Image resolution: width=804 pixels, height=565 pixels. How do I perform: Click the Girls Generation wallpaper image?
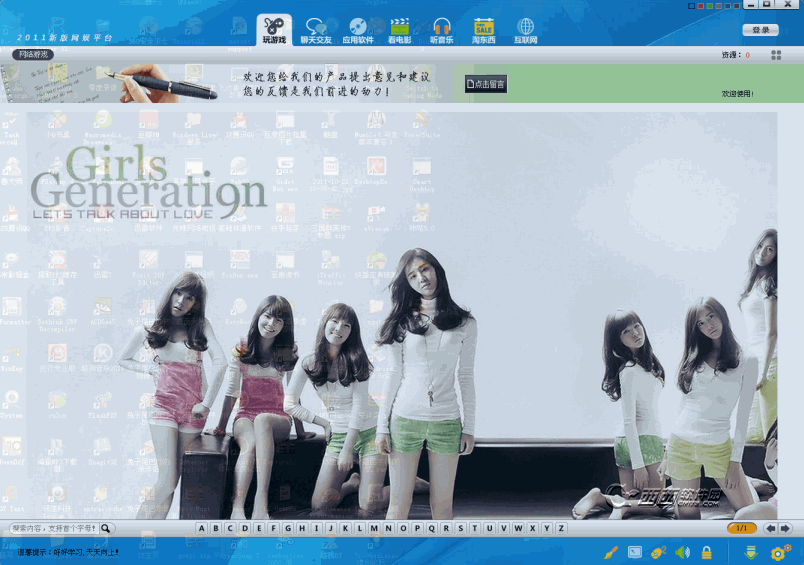coord(401,315)
